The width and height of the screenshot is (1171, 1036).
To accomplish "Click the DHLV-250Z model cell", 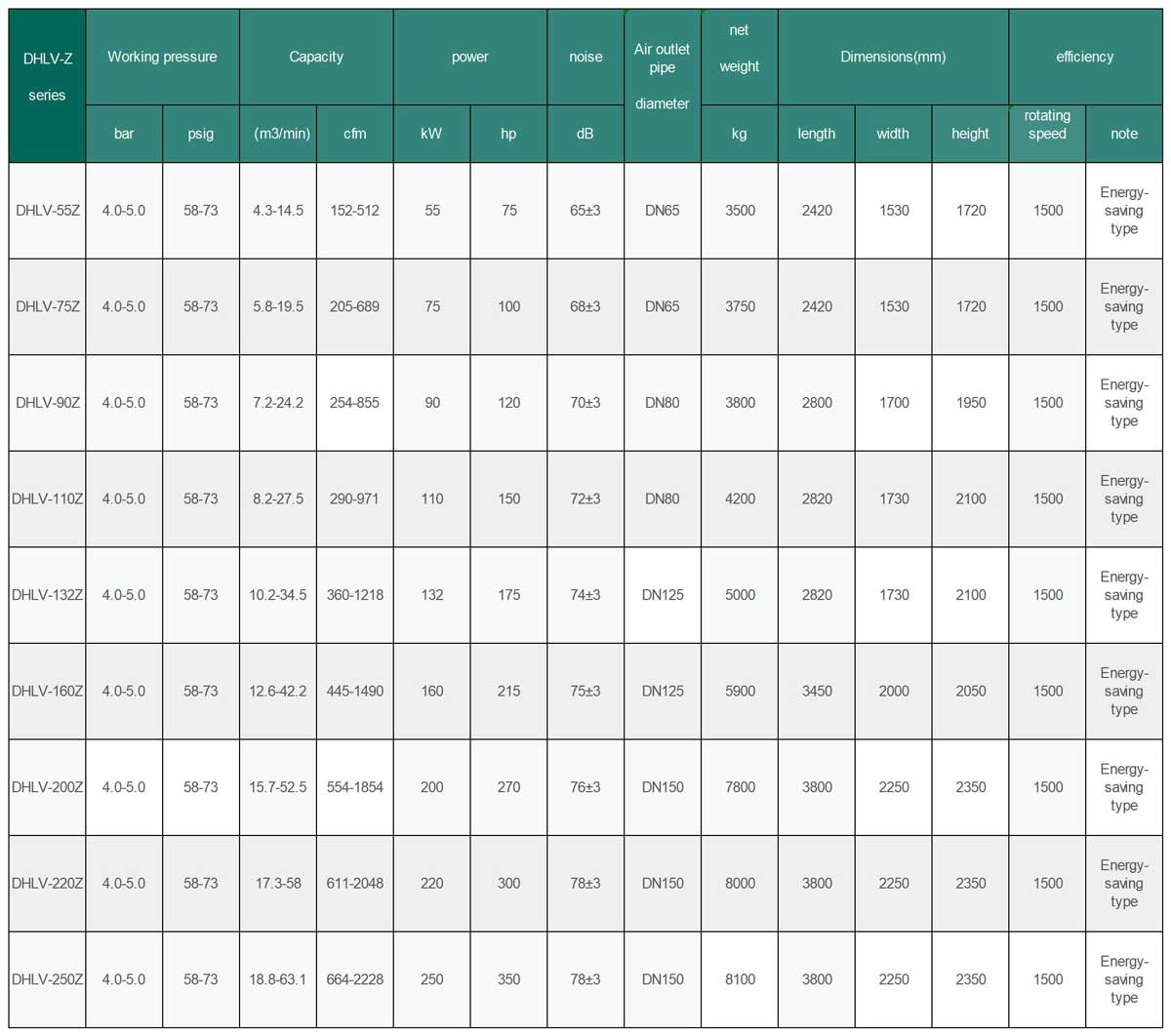I will pos(47,979).
